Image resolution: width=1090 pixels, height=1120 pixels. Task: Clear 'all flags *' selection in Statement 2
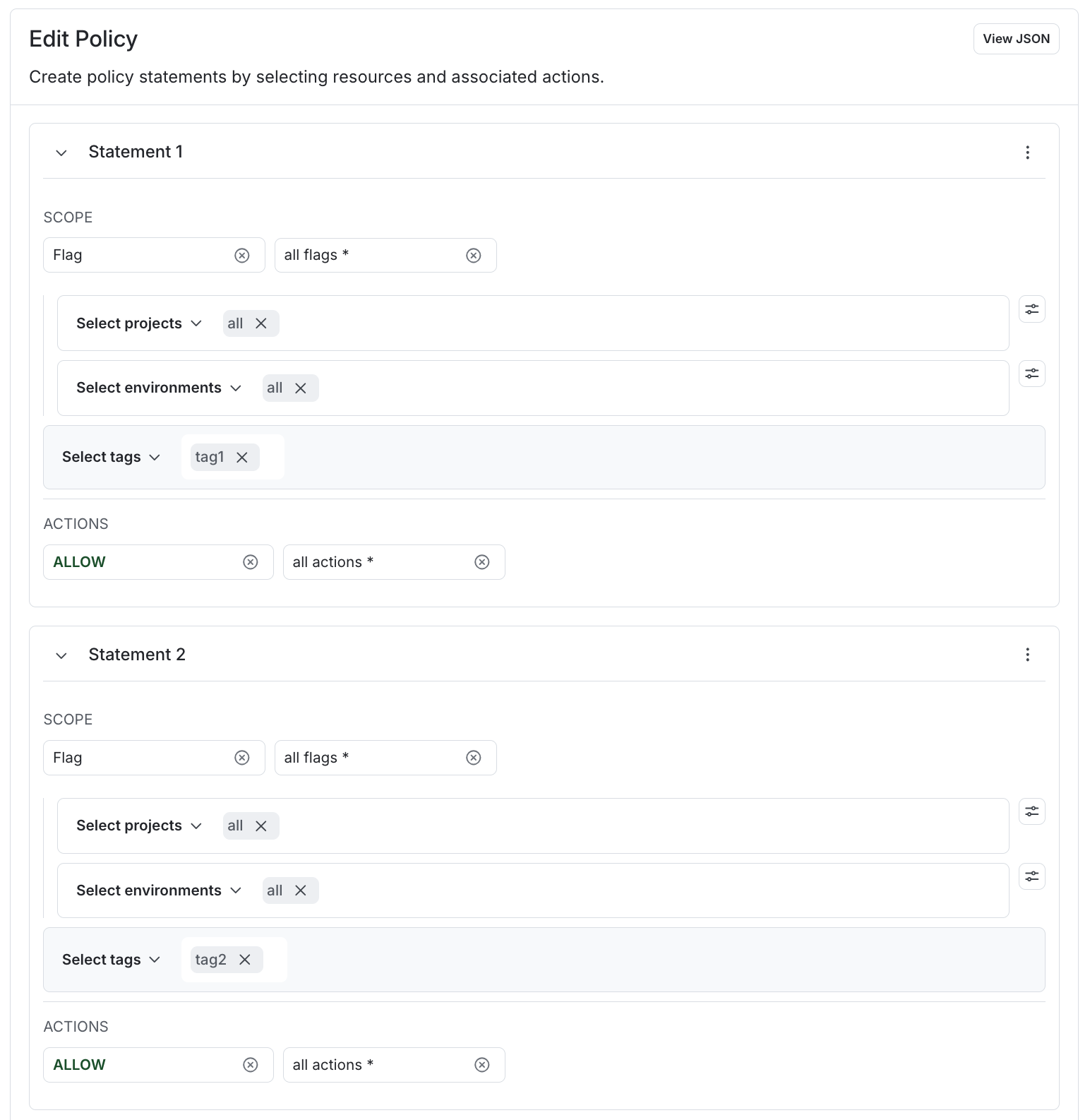click(x=473, y=758)
